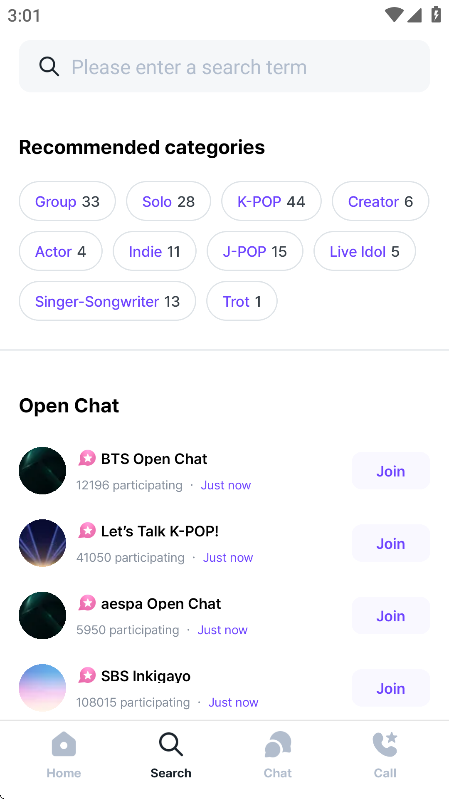
Task: Join the aespa Open Chat
Action: coord(391,616)
